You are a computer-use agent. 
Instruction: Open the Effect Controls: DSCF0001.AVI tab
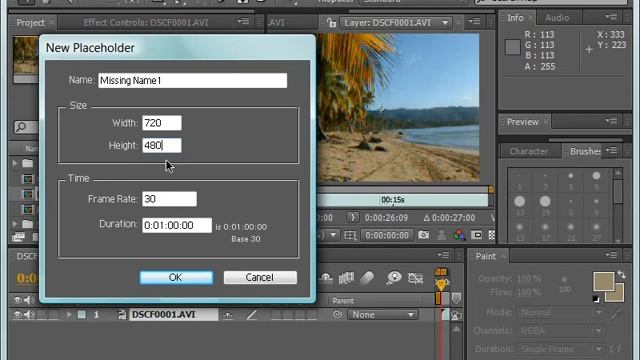point(146,22)
